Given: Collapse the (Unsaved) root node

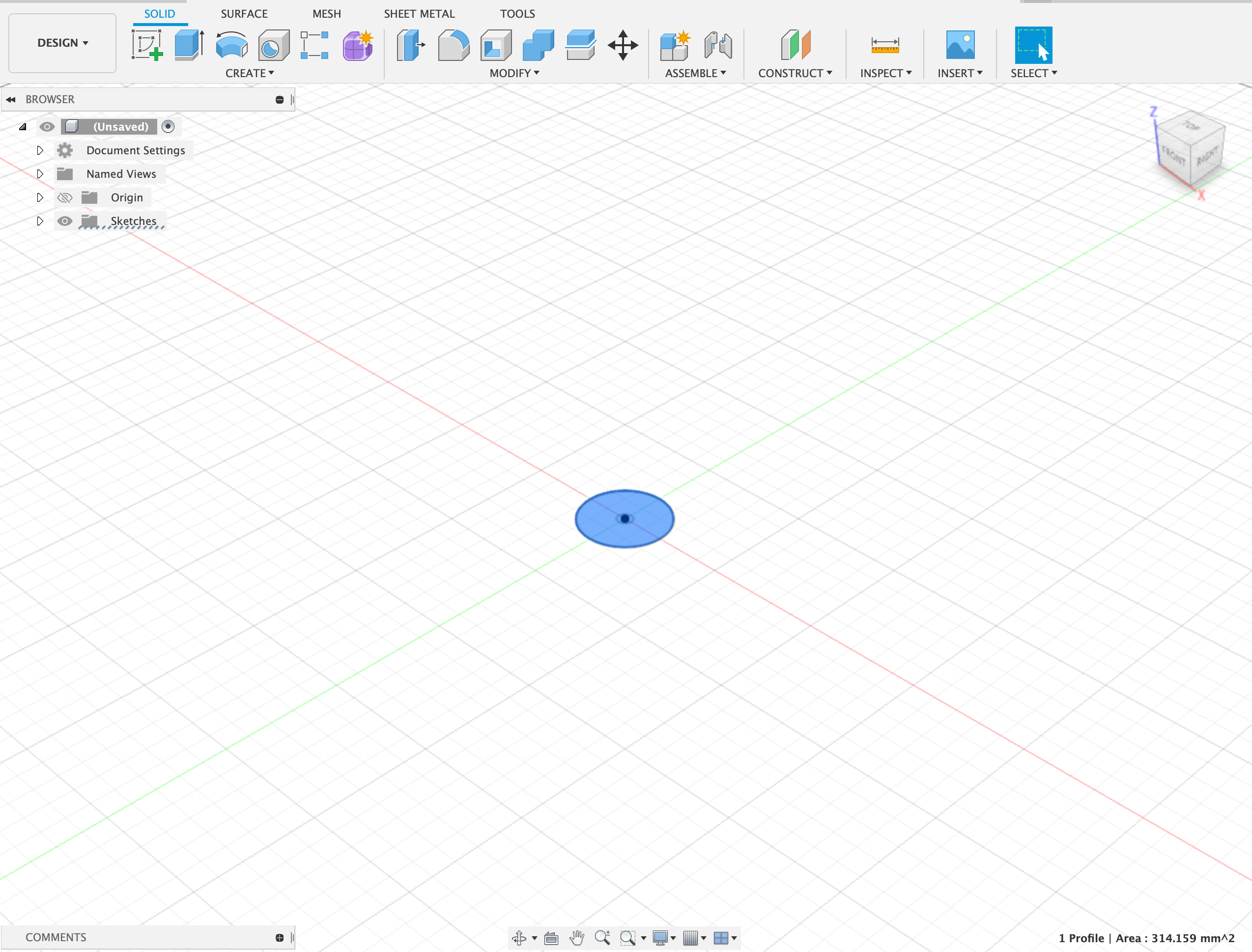Looking at the screenshot, I should (23, 126).
